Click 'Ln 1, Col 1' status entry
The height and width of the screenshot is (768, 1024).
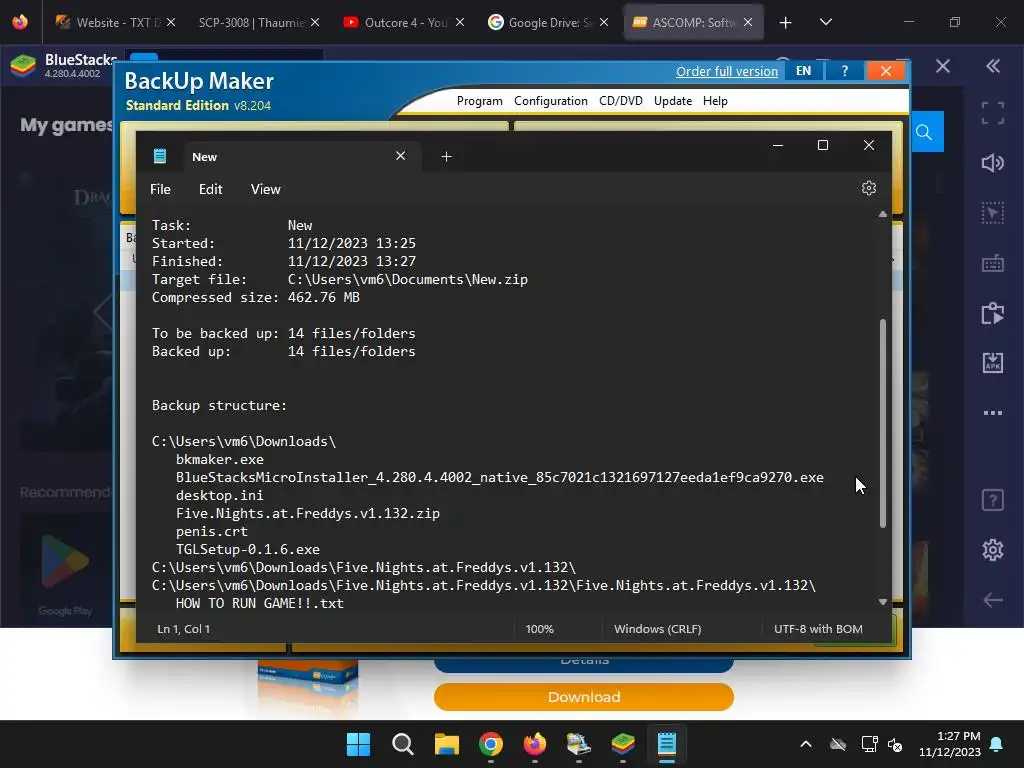[x=184, y=629]
